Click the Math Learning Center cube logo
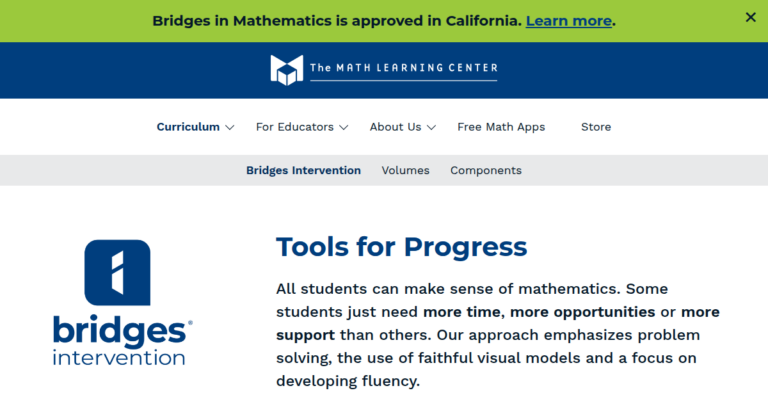The width and height of the screenshot is (768, 402). (x=287, y=70)
